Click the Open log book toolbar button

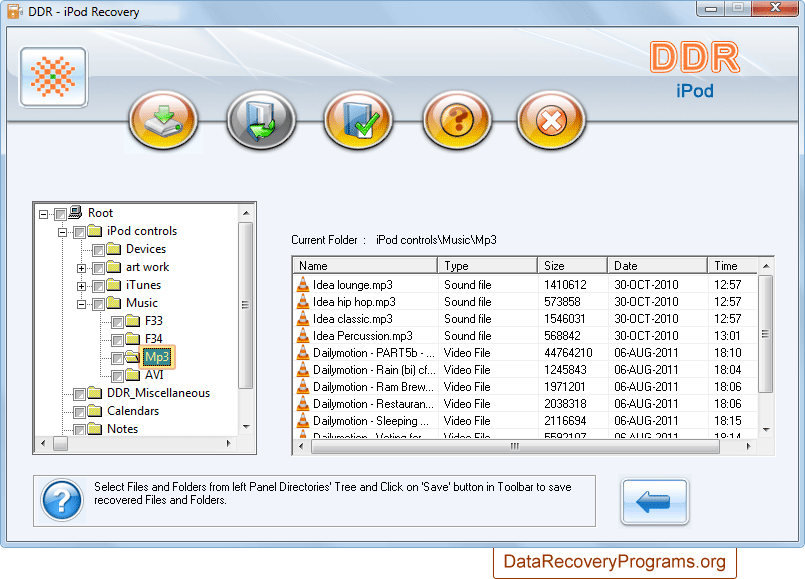(261, 120)
